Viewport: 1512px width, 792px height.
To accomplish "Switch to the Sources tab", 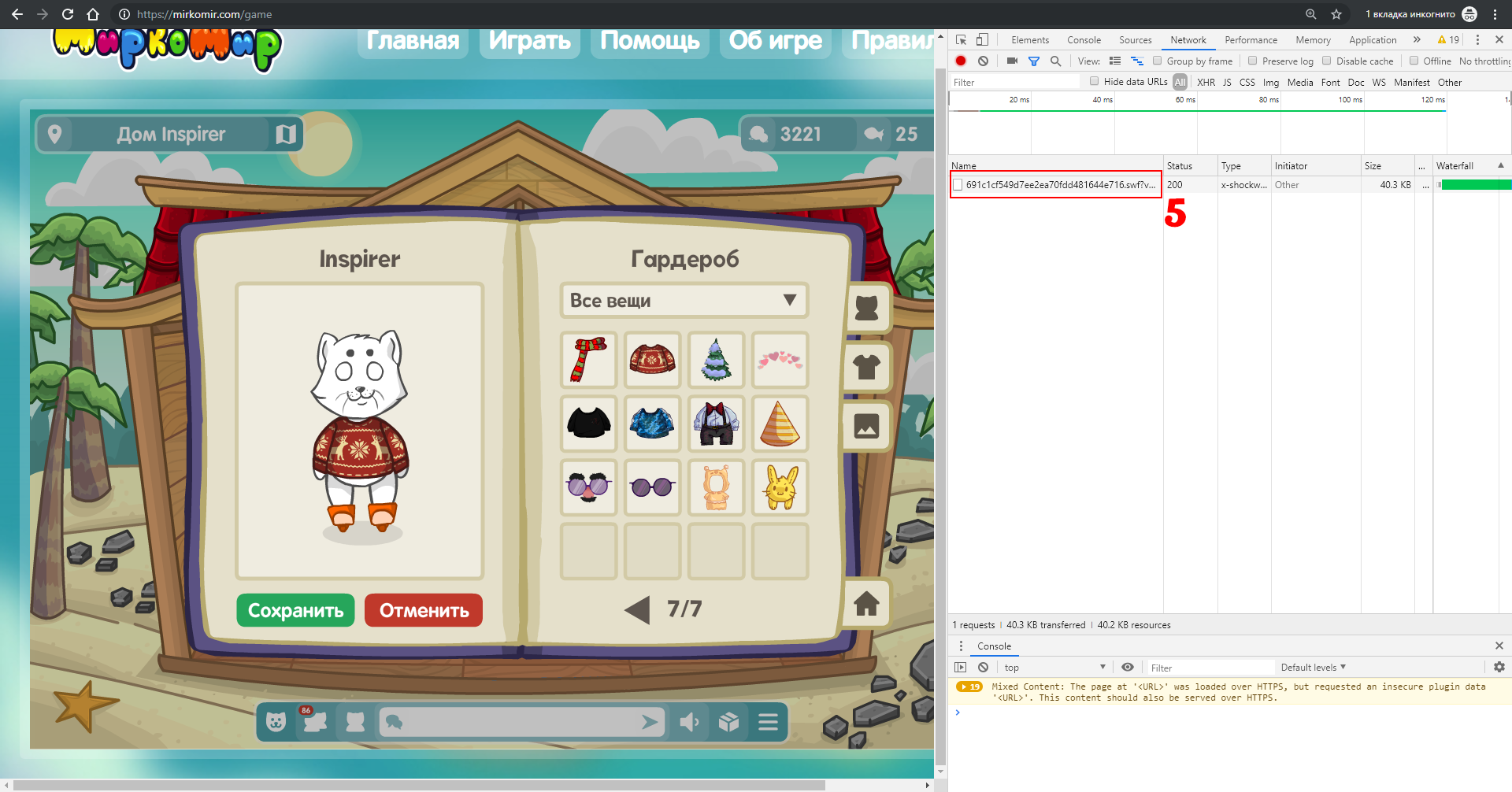I will point(1135,39).
